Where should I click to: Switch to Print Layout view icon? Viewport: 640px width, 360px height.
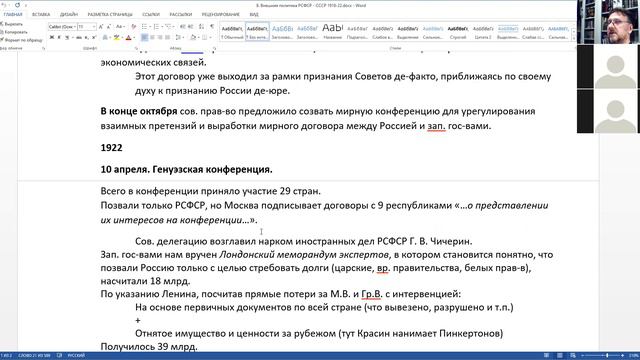point(560,356)
